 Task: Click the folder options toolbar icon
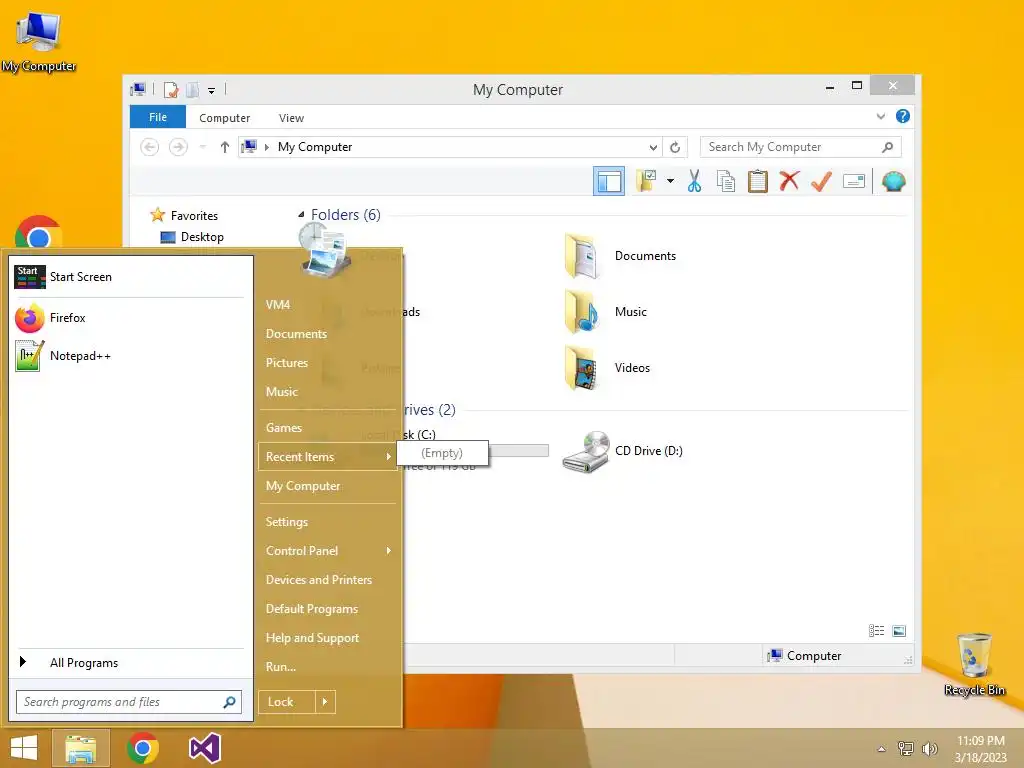[646, 181]
